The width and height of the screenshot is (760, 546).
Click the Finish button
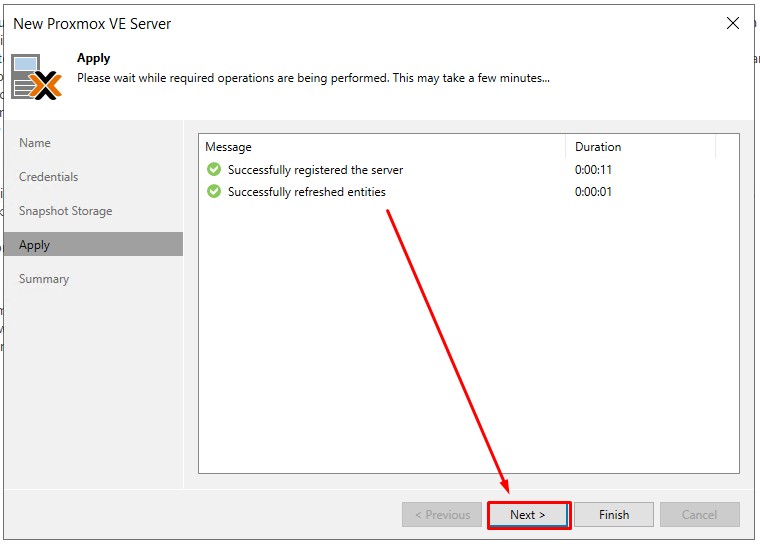point(614,515)
